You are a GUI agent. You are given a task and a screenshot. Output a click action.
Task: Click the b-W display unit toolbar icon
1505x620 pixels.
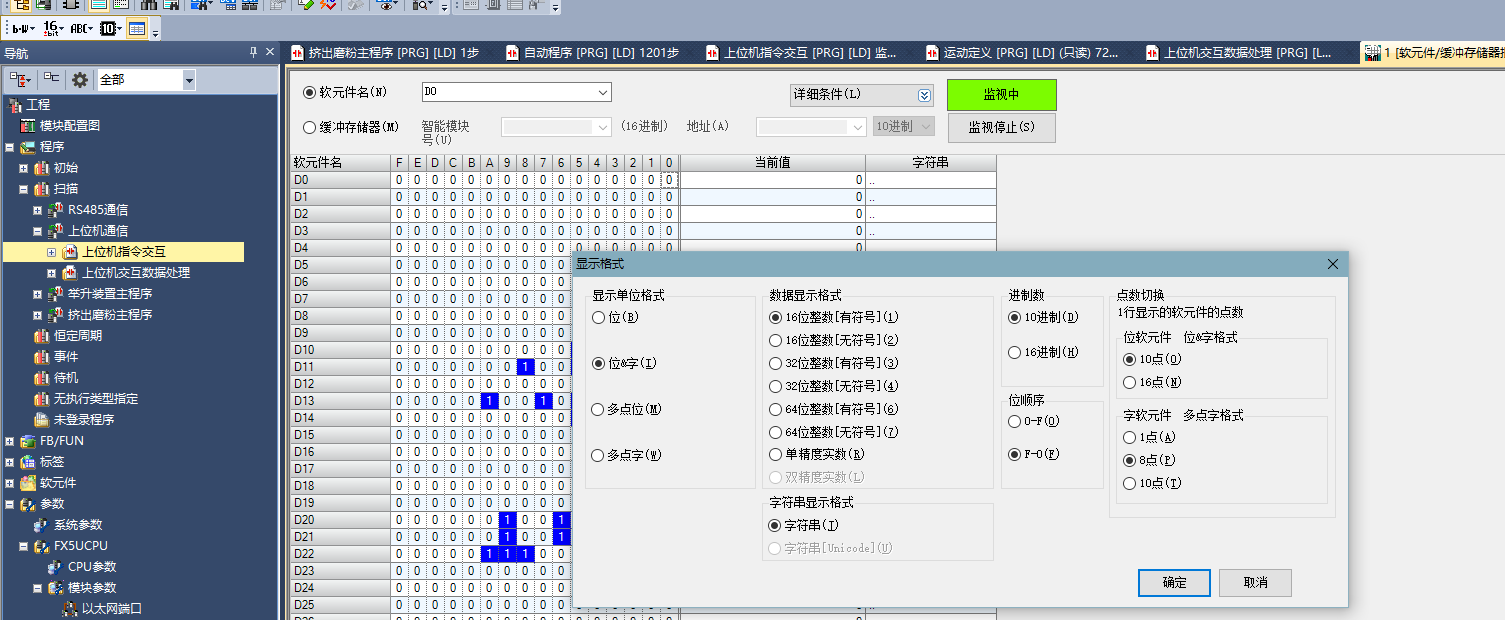pos(22,29)
